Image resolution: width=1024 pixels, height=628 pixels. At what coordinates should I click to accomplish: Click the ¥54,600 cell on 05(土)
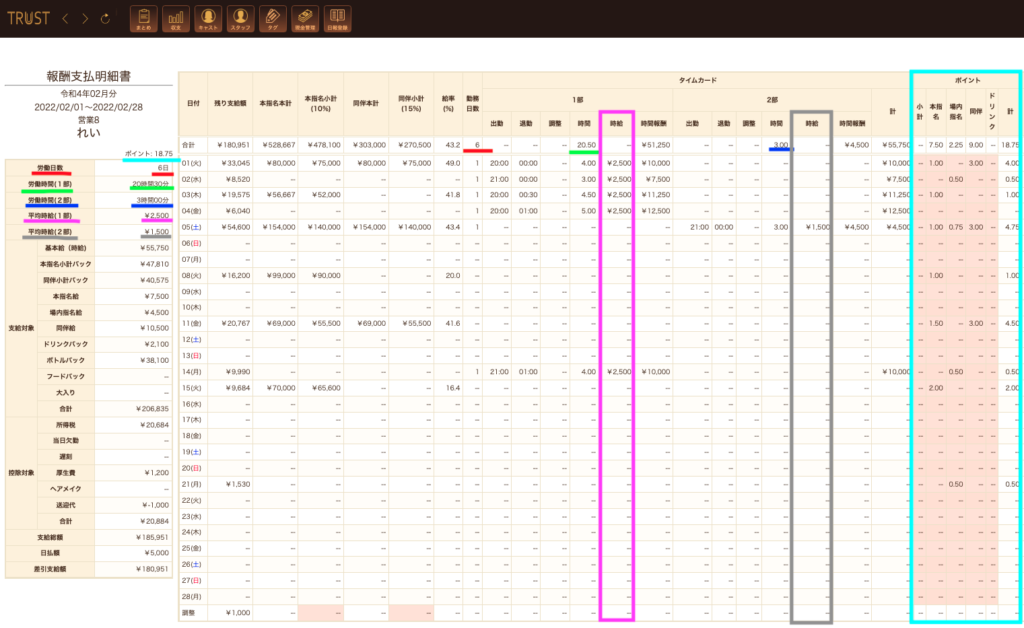[236, 227]
